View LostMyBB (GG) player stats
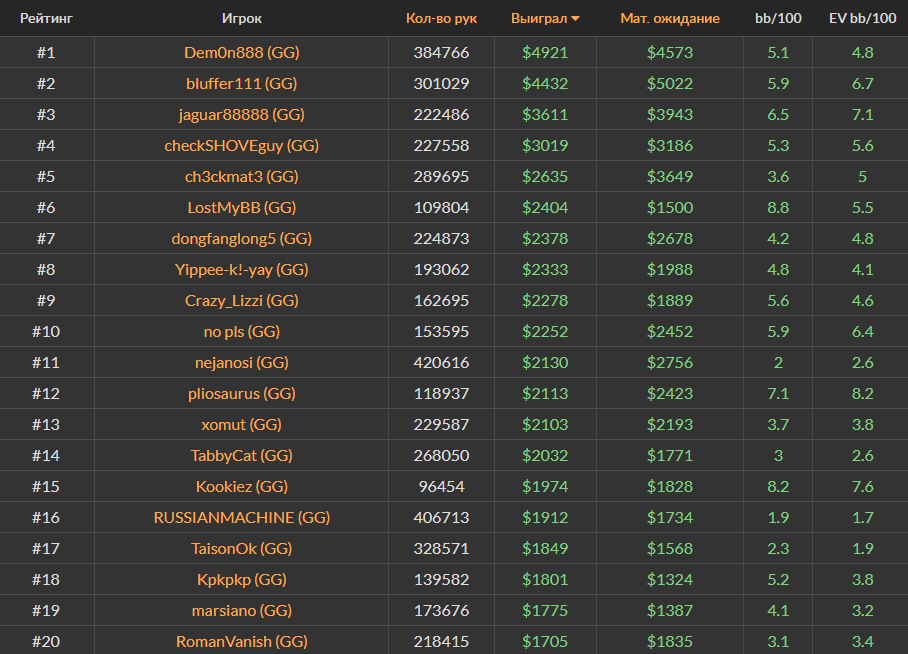 tap(241, 207)
